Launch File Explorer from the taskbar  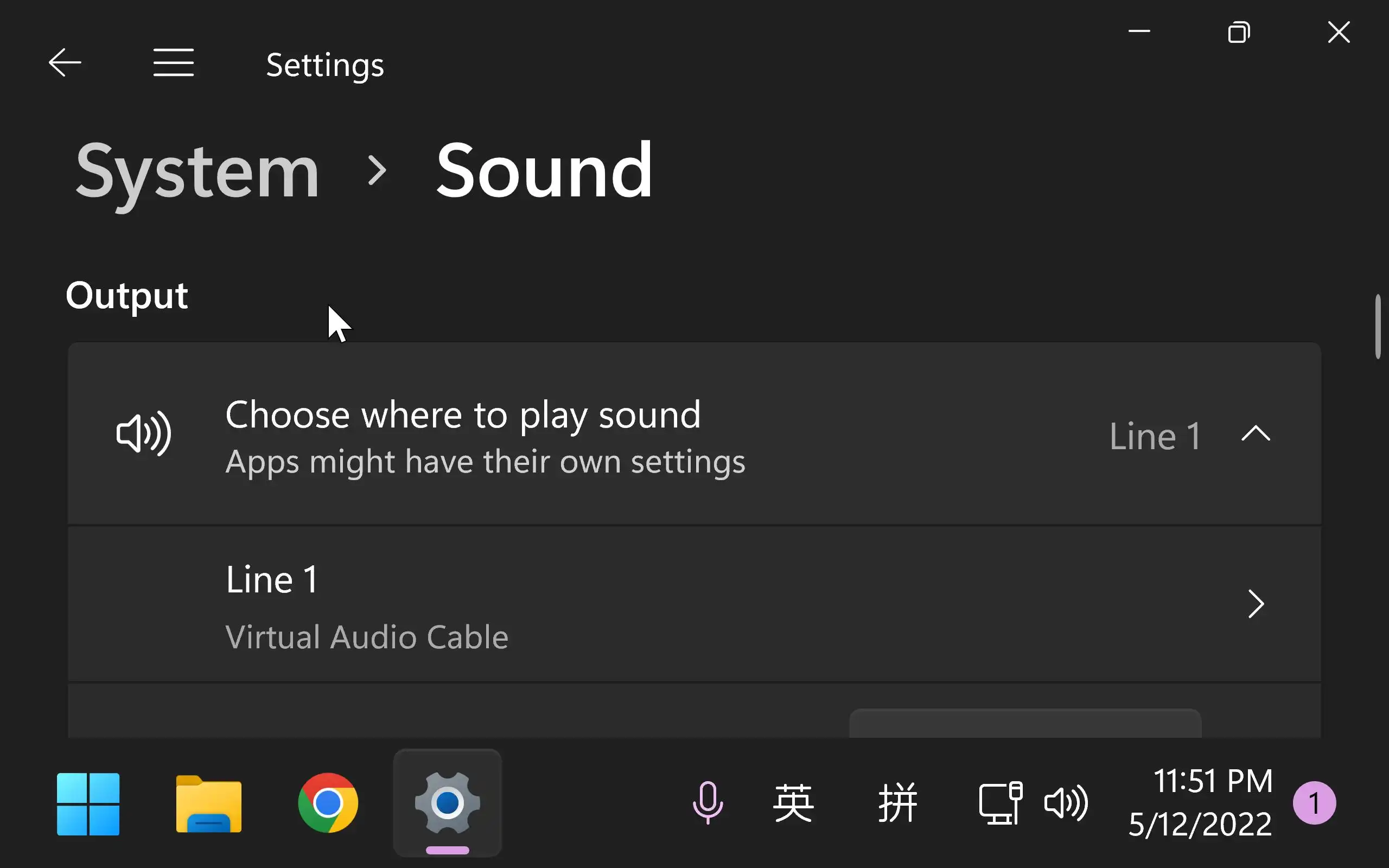click(208, 803)
